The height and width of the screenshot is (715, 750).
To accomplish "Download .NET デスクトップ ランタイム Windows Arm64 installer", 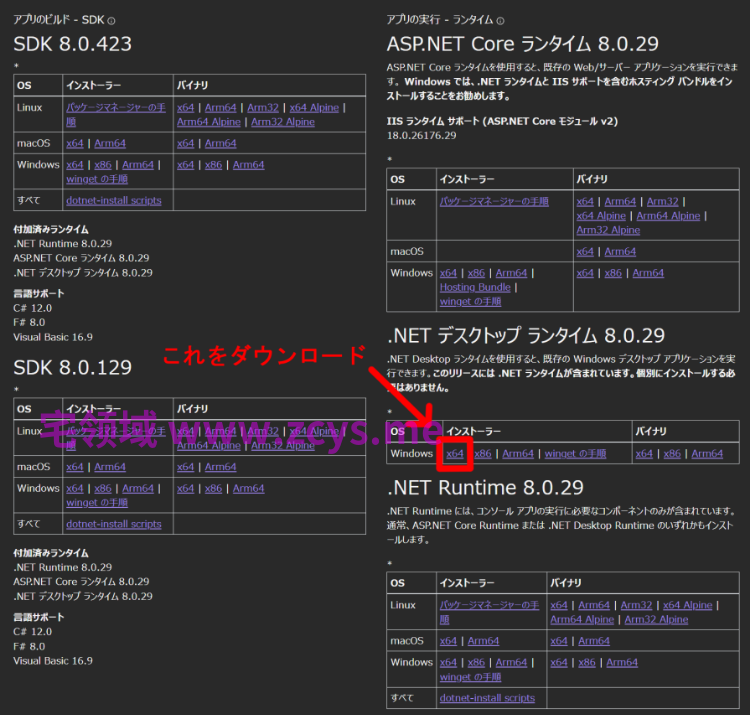I will (x=518, y=454).
